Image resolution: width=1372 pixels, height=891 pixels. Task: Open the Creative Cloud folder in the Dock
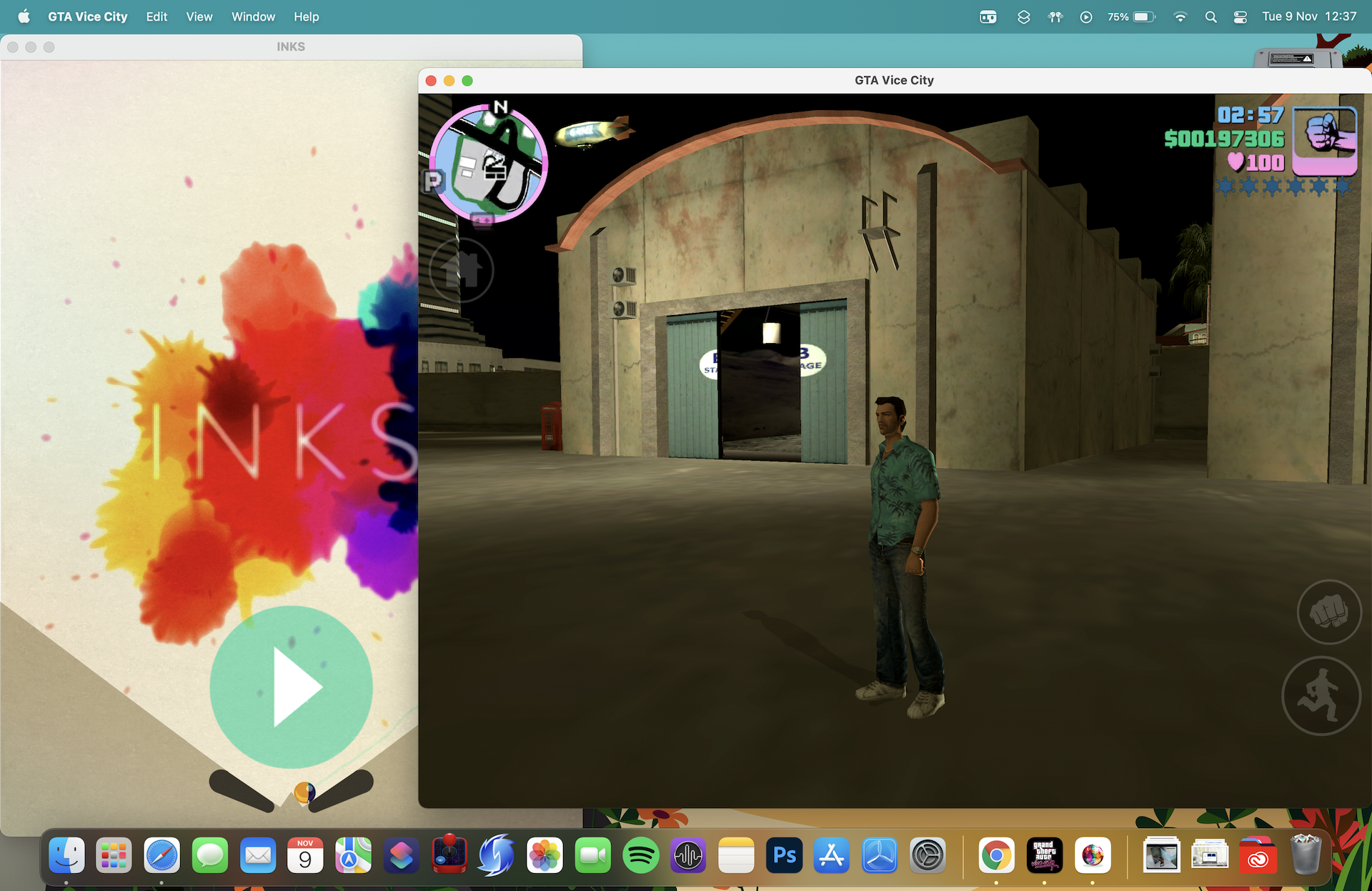(x=1258, y=855)
